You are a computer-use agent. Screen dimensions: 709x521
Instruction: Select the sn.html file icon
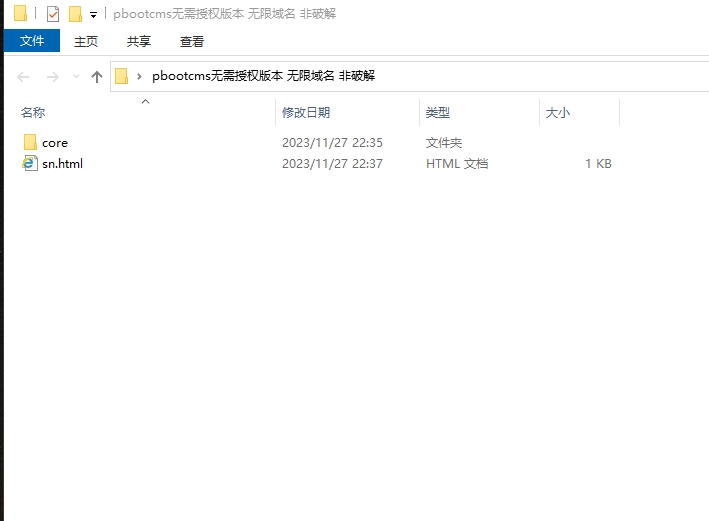click(30, 163)
